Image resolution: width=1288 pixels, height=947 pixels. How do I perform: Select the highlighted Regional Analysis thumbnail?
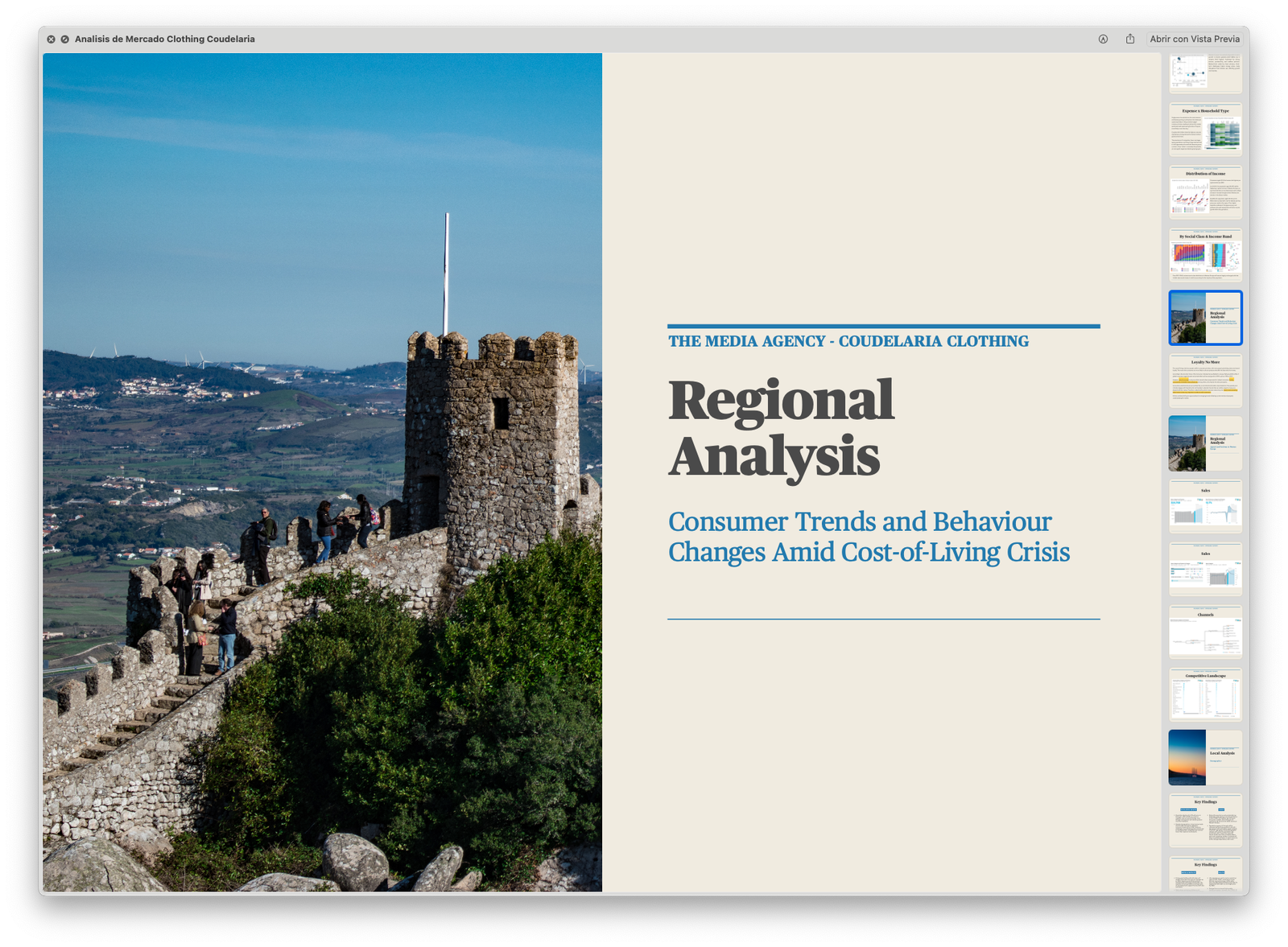tap(1205, 318)
